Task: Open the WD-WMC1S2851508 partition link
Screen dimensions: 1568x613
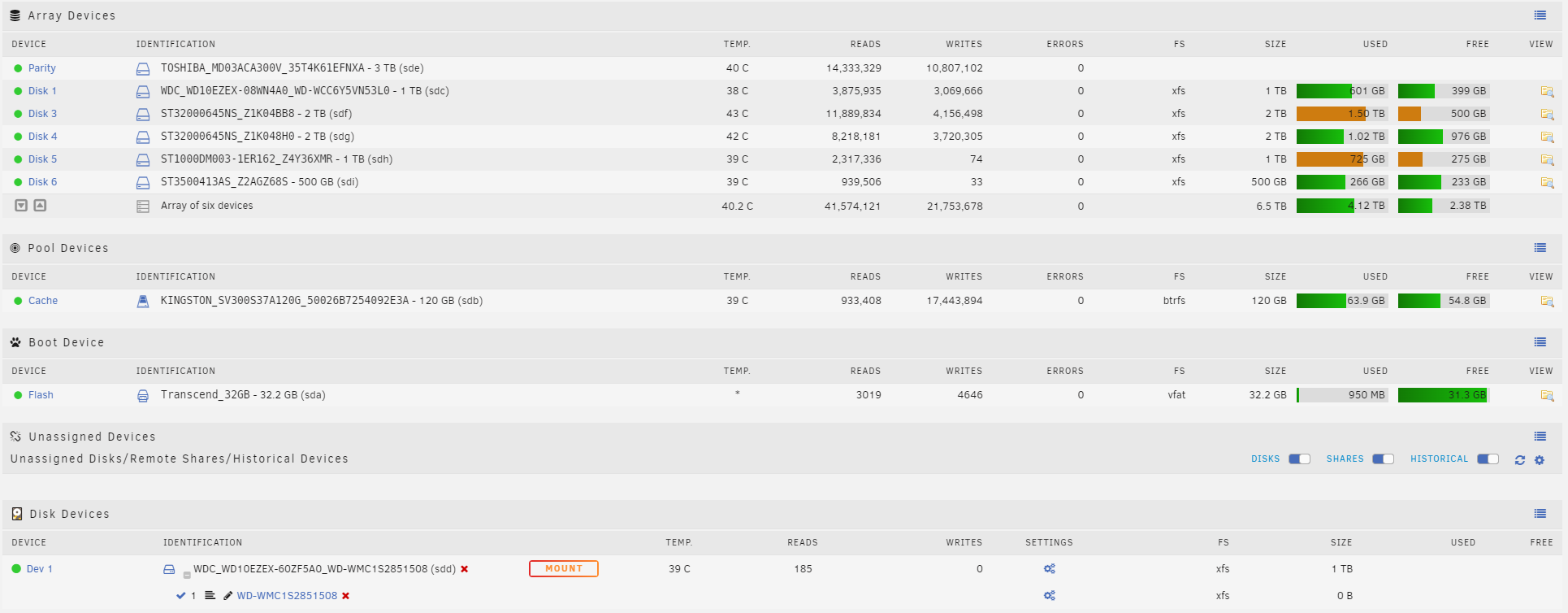Action: tap(287, 596)
